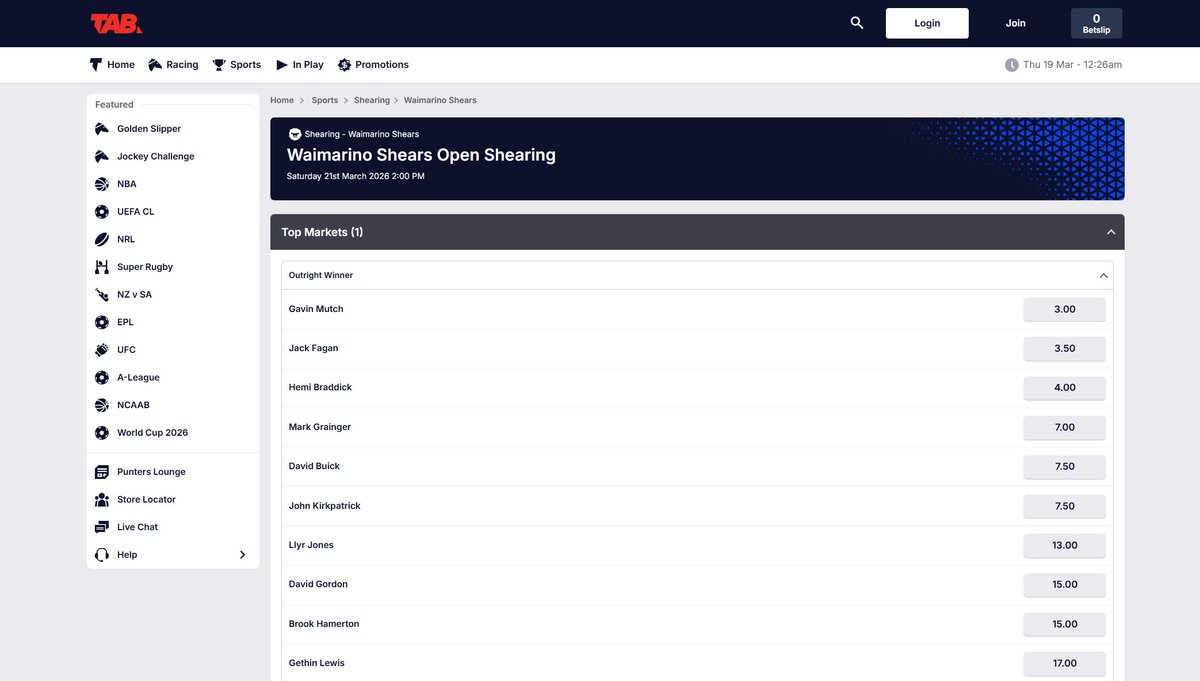Click the Home breadcrumb link
Viewport: 1200px width, 681px height.
point(282,100)
